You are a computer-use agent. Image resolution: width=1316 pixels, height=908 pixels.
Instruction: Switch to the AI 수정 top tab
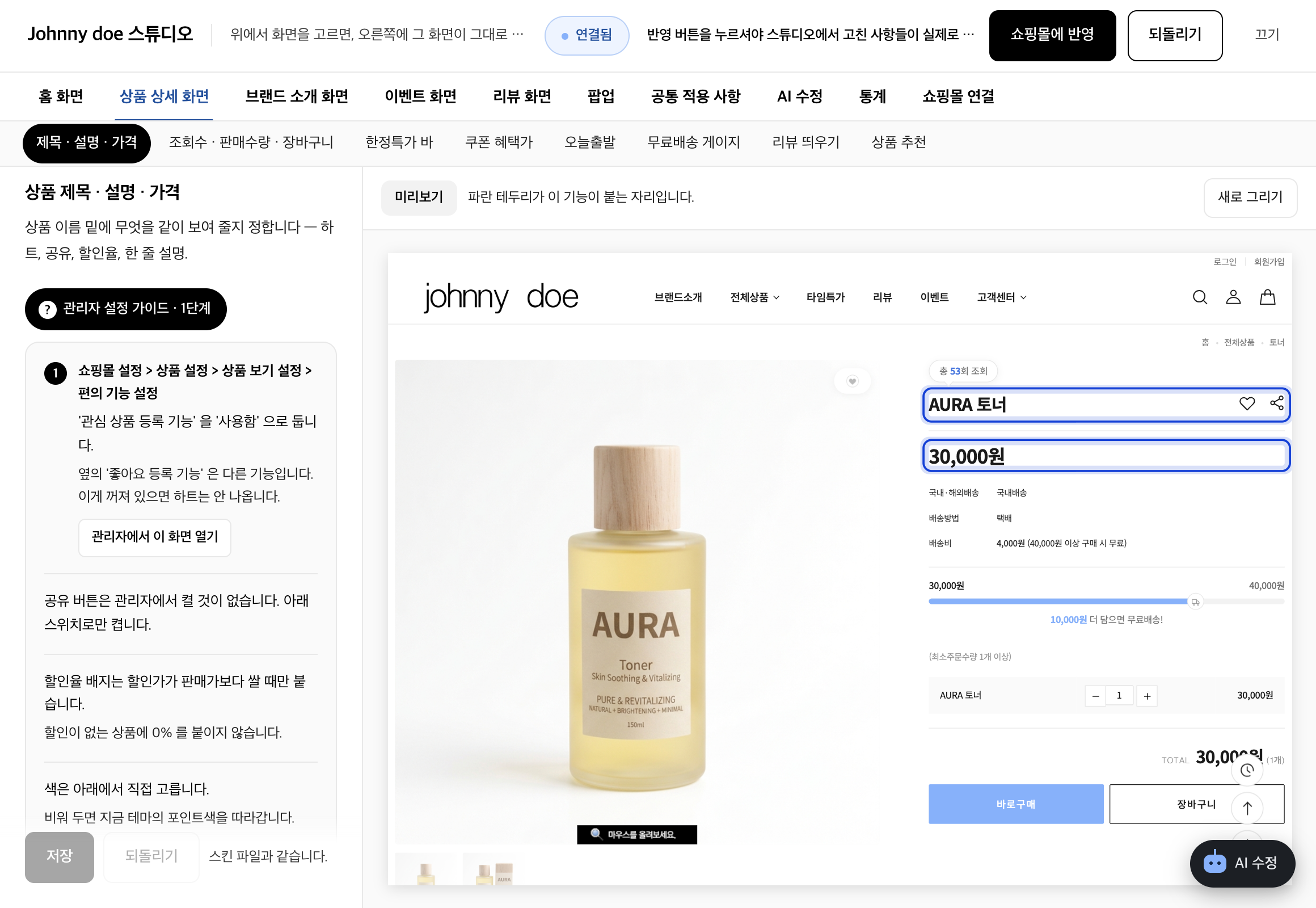pos(800,96)
